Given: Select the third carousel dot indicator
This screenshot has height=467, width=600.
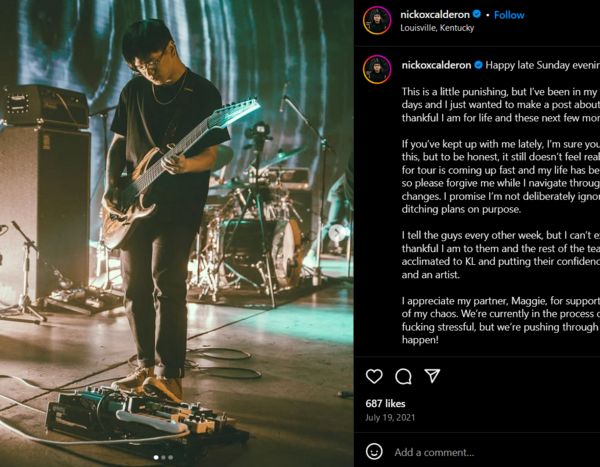Looking at the screenshot, I should (170, 457).
